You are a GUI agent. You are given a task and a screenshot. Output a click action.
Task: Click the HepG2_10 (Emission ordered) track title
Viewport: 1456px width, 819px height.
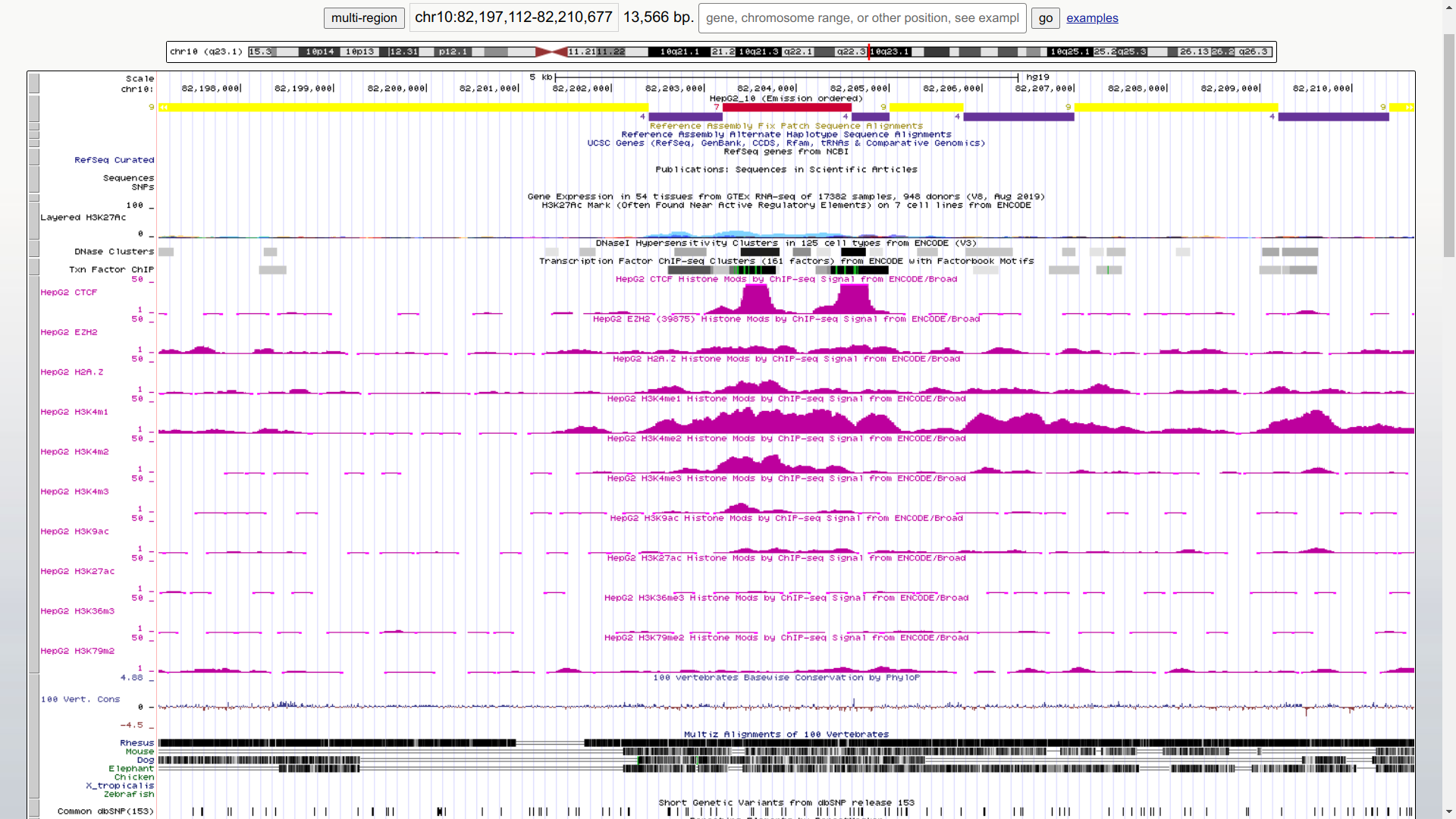coord(786,99)
